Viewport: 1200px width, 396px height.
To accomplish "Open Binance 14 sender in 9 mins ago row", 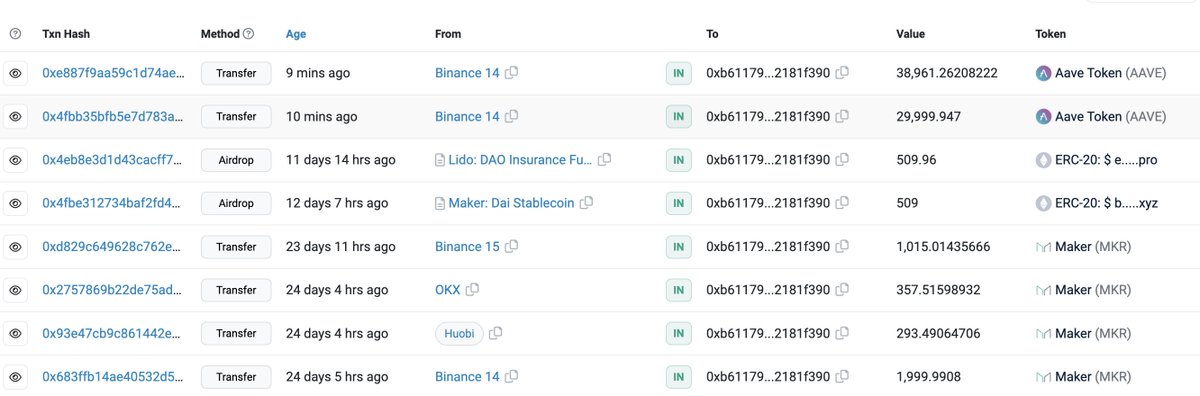I will tap(467, 73).
